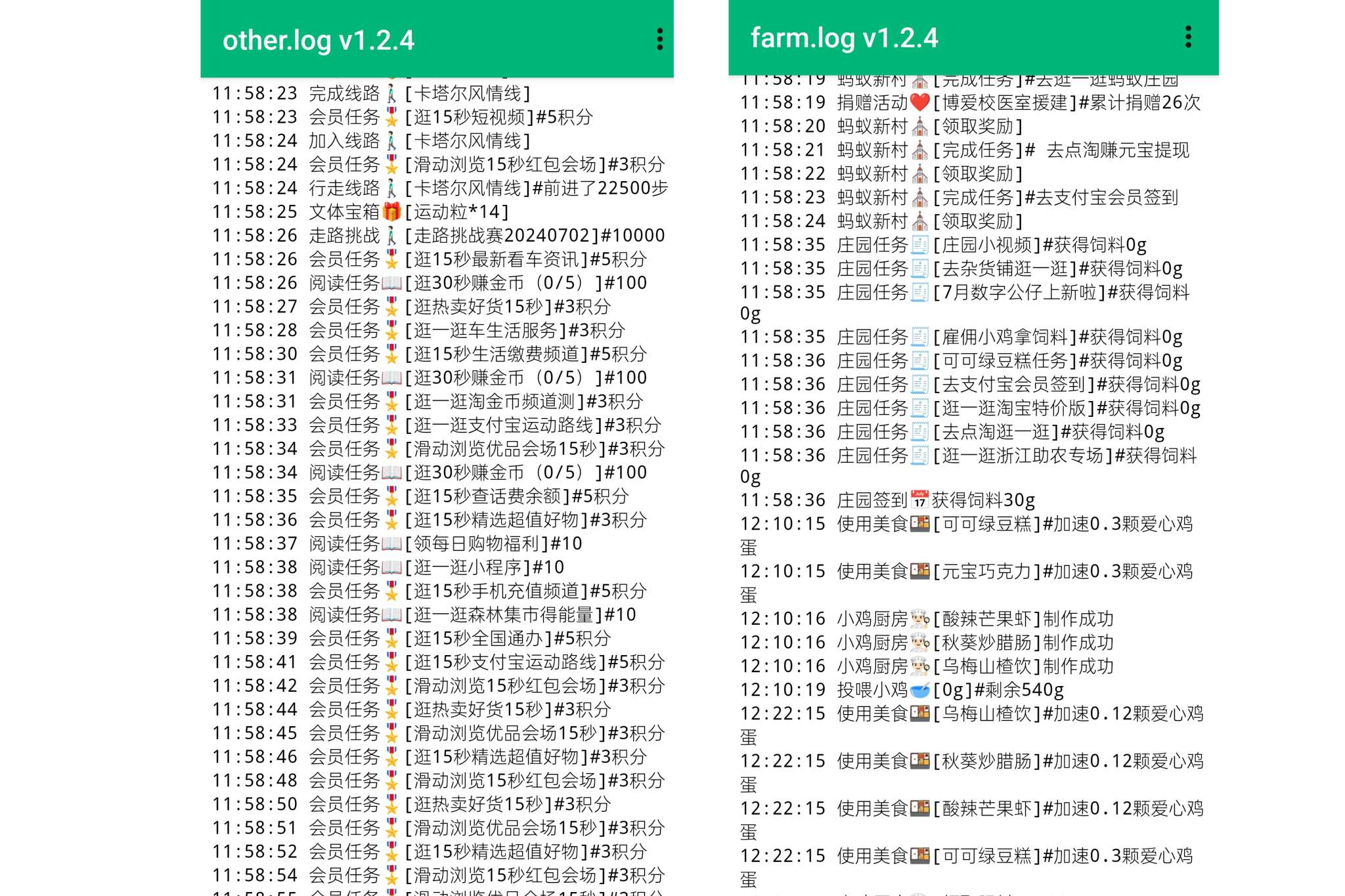Viewport: 1345px width, 896px height.
Task: Click the red heart icon beside 捐赠活动
Action: click(920, 102)
